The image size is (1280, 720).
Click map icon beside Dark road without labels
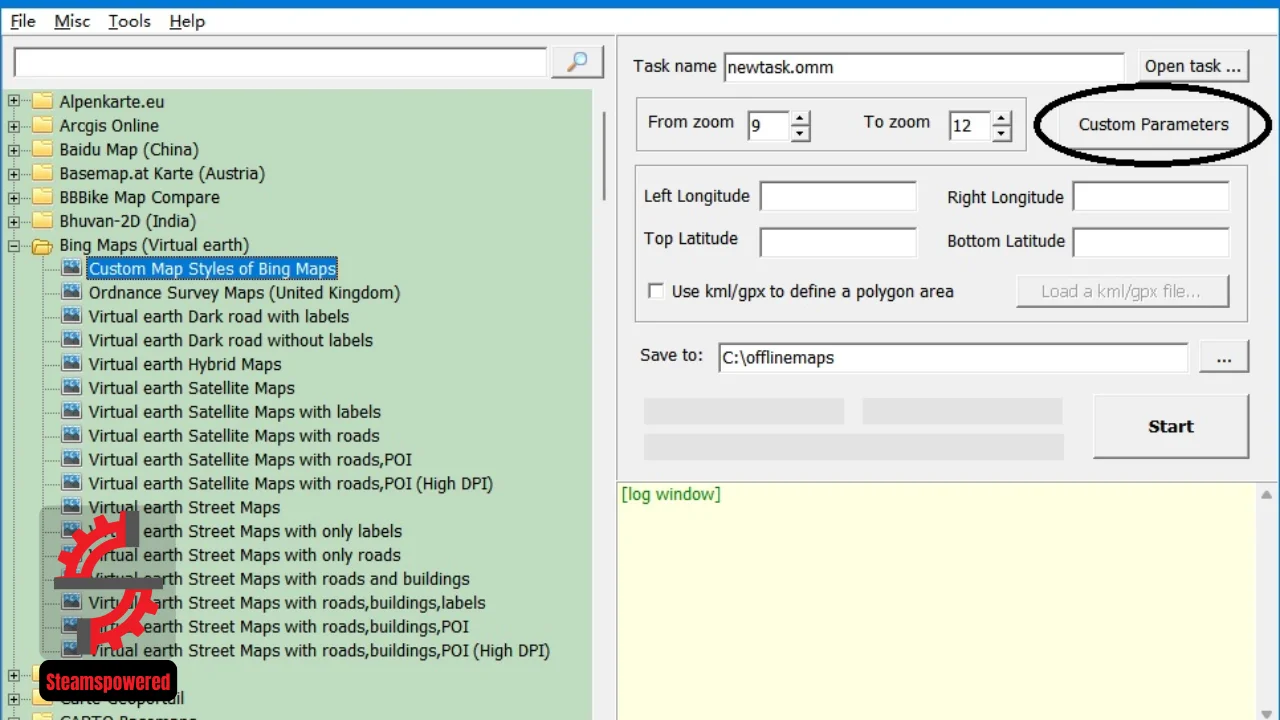71,340
